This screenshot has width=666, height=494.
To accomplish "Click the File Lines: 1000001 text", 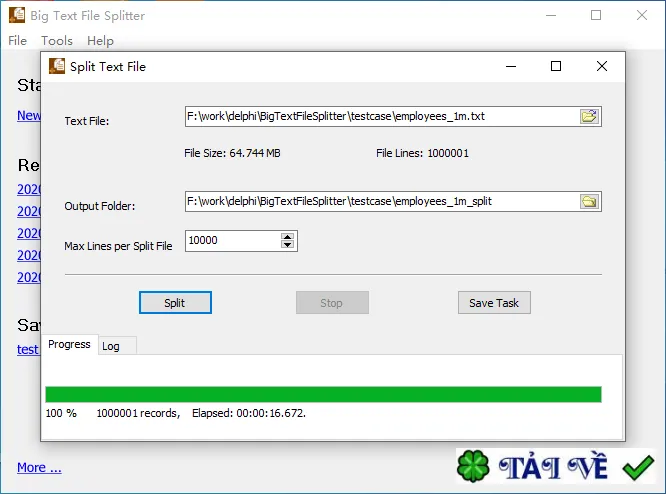I will click(423, 153).
